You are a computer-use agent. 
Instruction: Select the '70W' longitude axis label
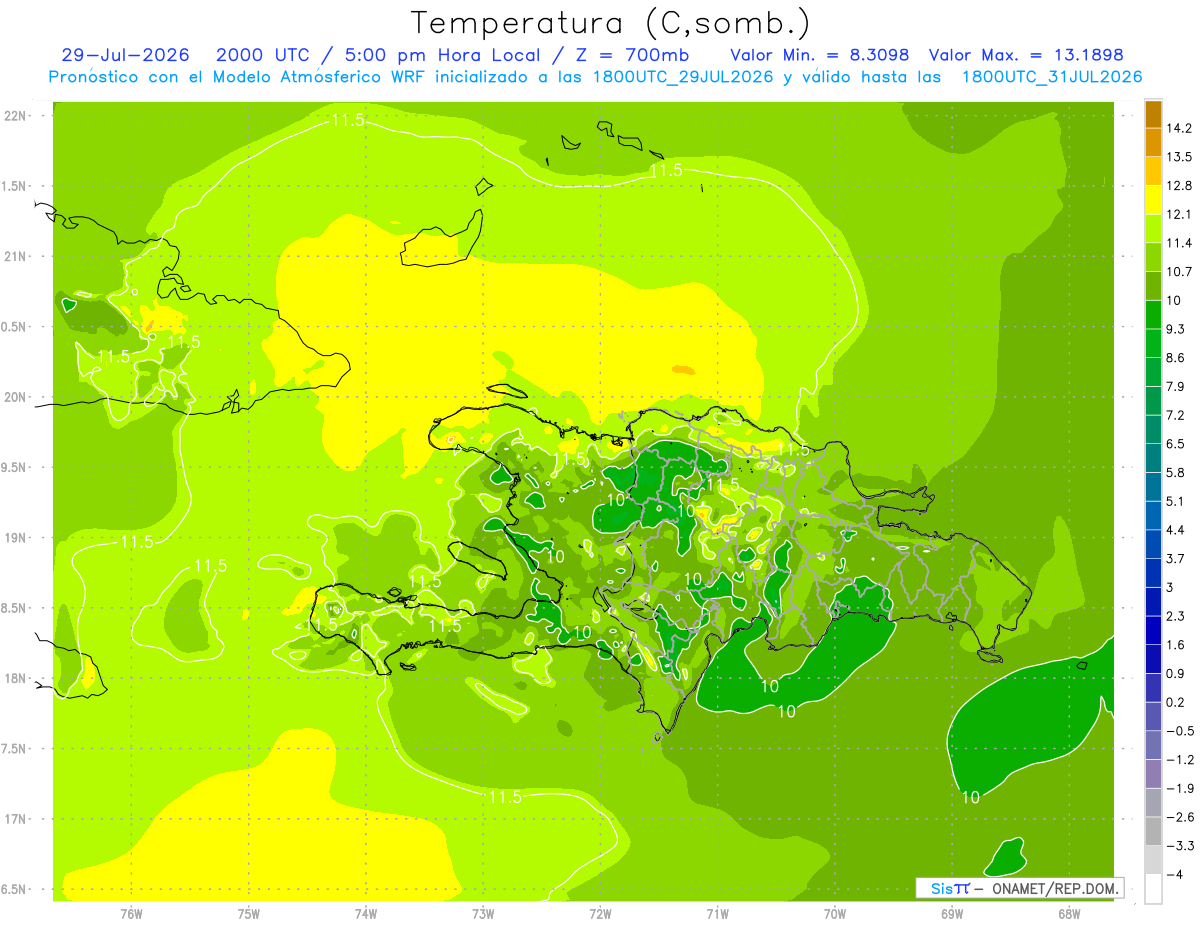(x=834, y=913)
